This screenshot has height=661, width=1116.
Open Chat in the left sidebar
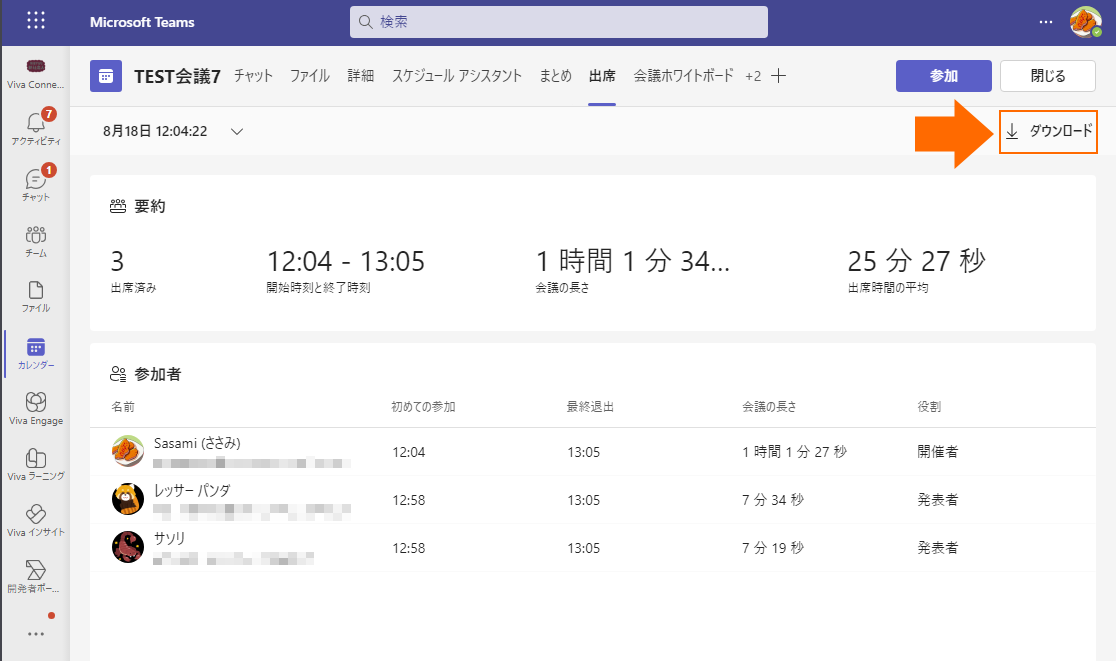[36, 184]
